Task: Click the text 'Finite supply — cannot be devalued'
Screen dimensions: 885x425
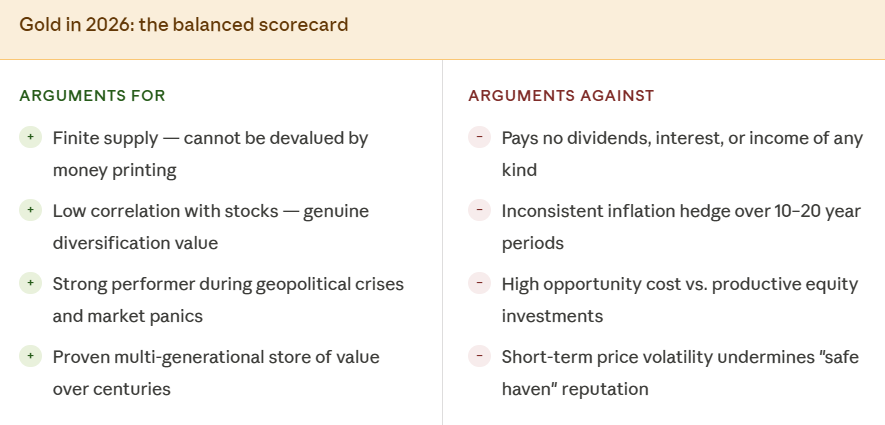Action: click(200, 138)
